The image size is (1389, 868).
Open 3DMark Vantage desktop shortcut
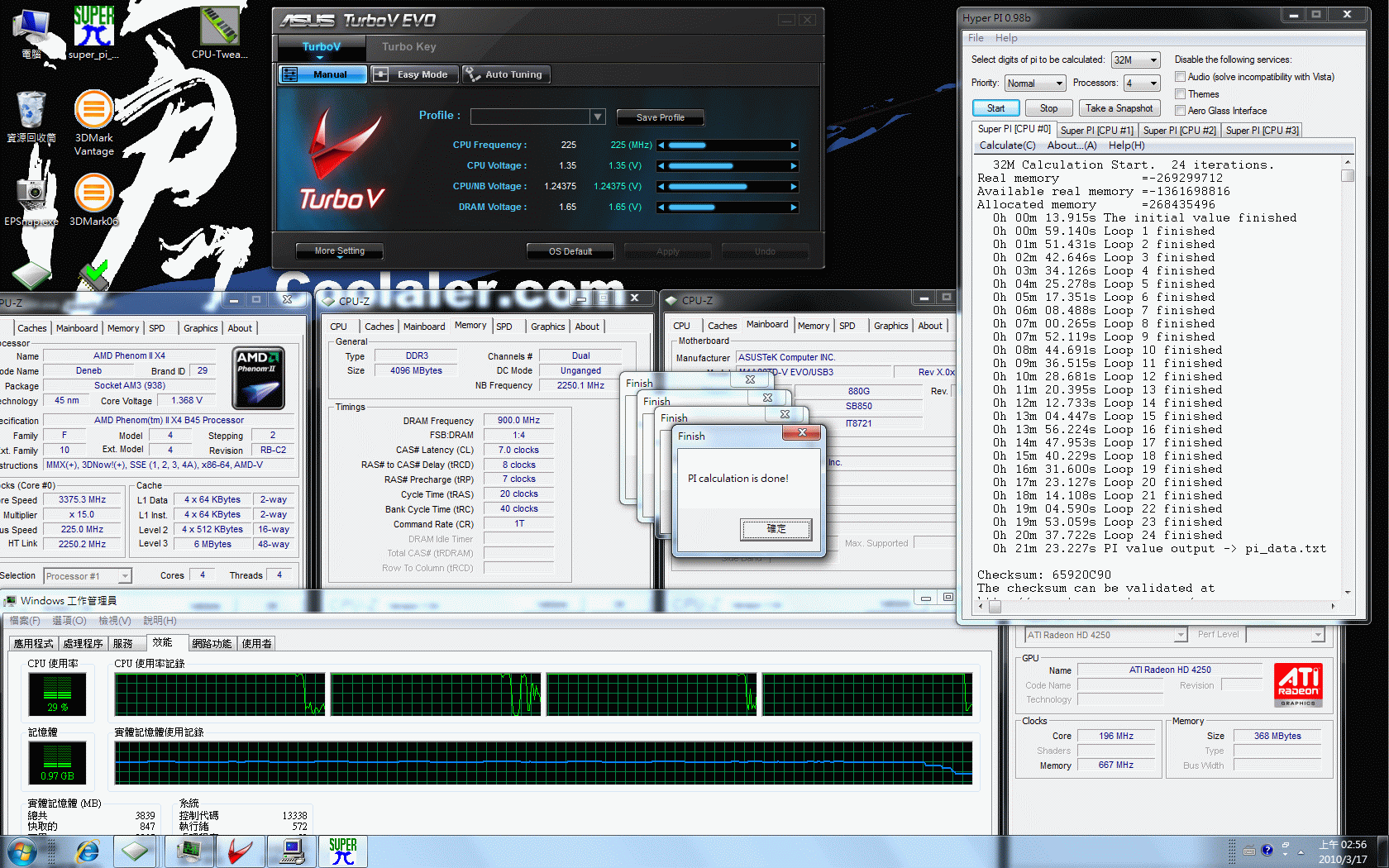point(93,122)
